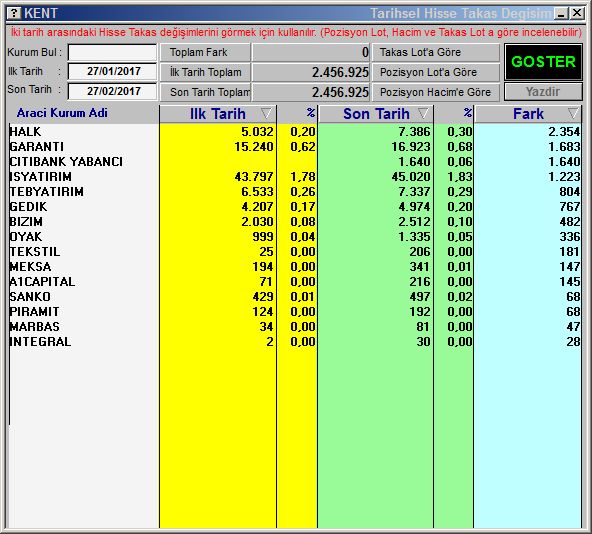The height and width of the screenshot is (534, 592).
Task: Close the KENT window
Action: (577, 14)
